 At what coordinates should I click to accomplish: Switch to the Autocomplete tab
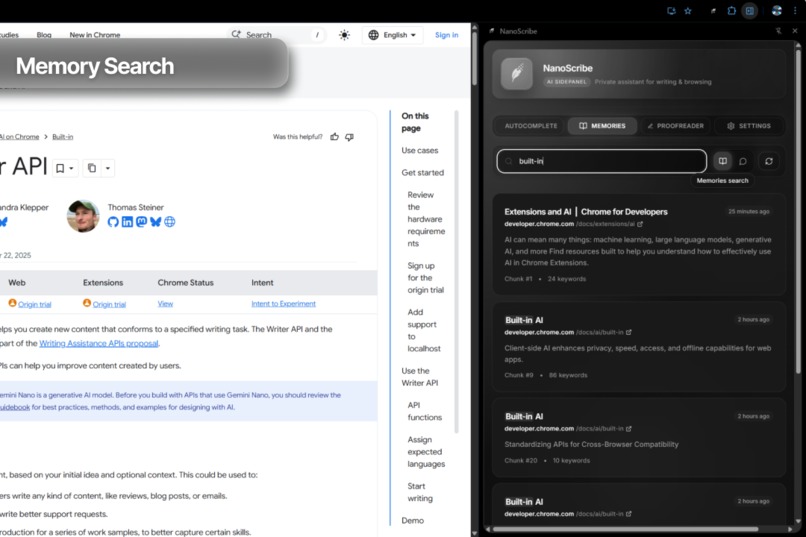(530, 126)
